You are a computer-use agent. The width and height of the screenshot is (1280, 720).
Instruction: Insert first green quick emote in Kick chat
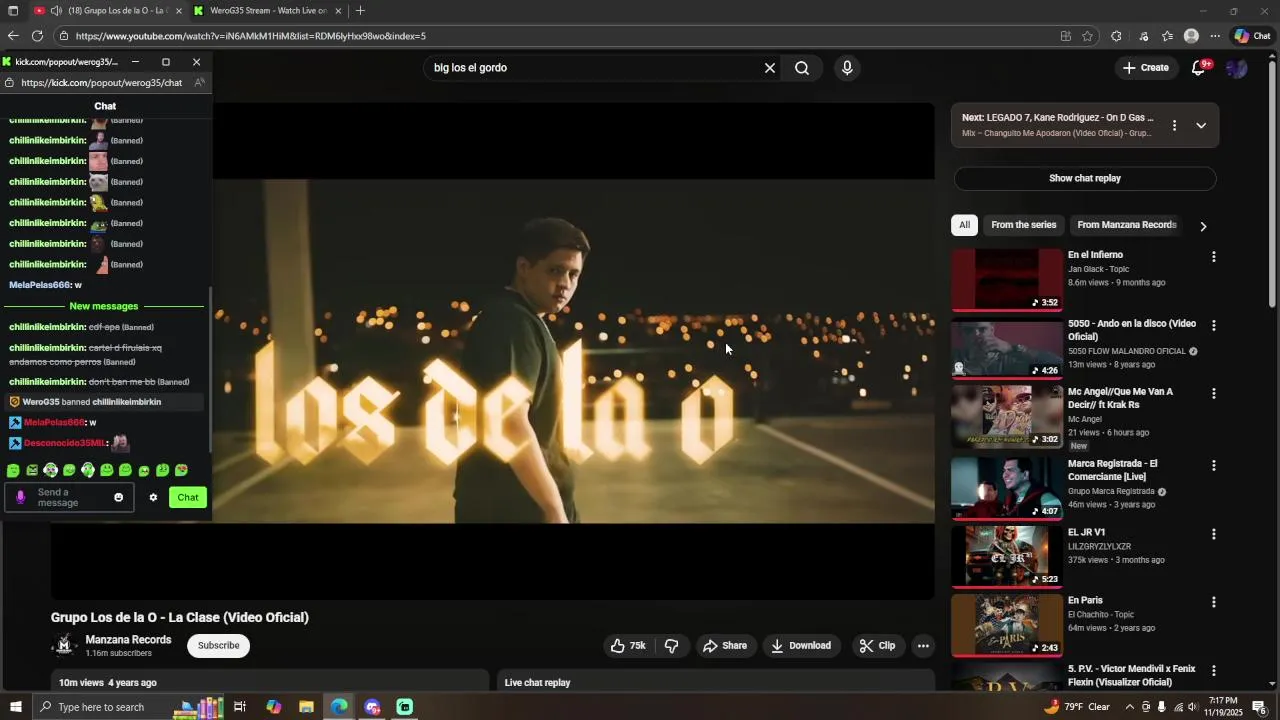click(13, 470)
